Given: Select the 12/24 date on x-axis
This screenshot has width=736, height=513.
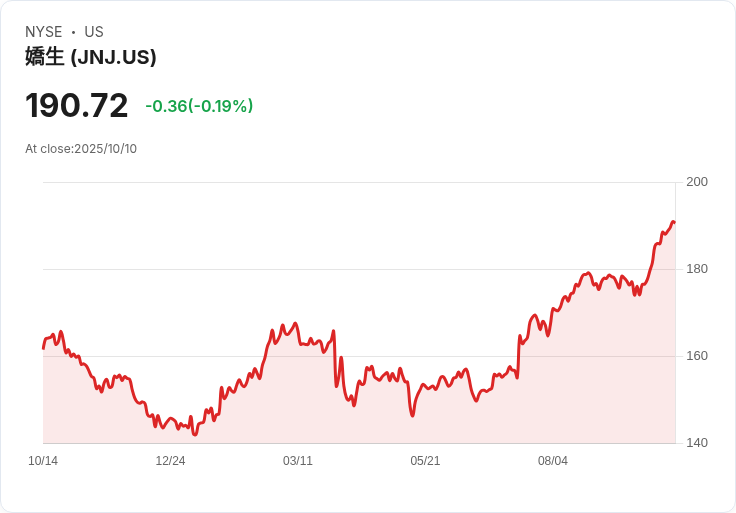Looking at the screenshot, I should 170,461.
